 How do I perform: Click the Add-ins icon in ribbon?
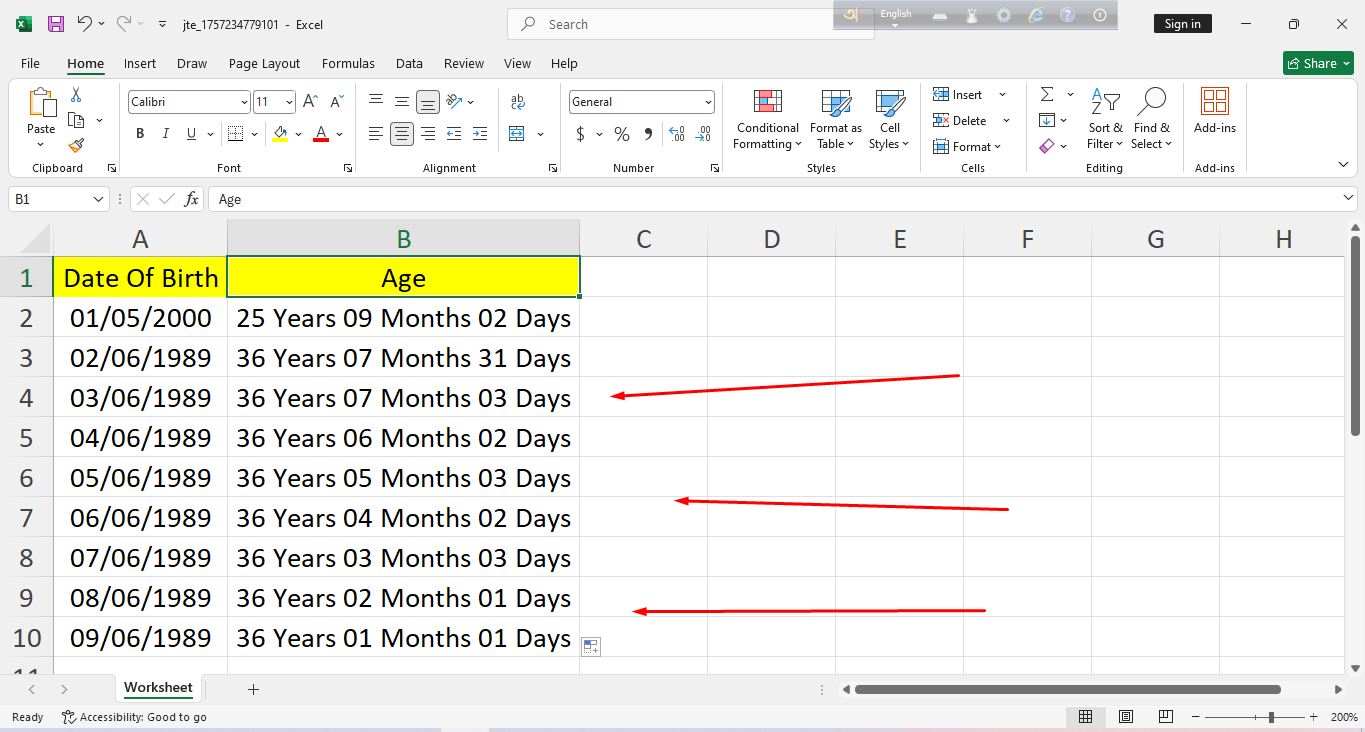tap(1214, 103)
